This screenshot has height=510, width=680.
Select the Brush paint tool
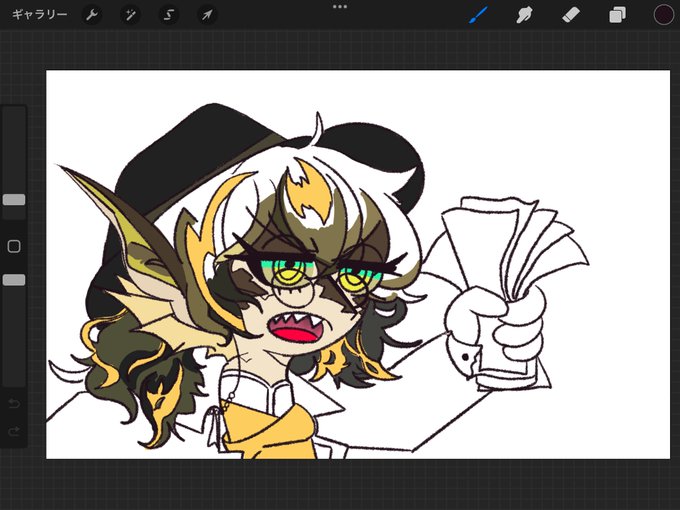pyautogui.click(x=479, y=15)
